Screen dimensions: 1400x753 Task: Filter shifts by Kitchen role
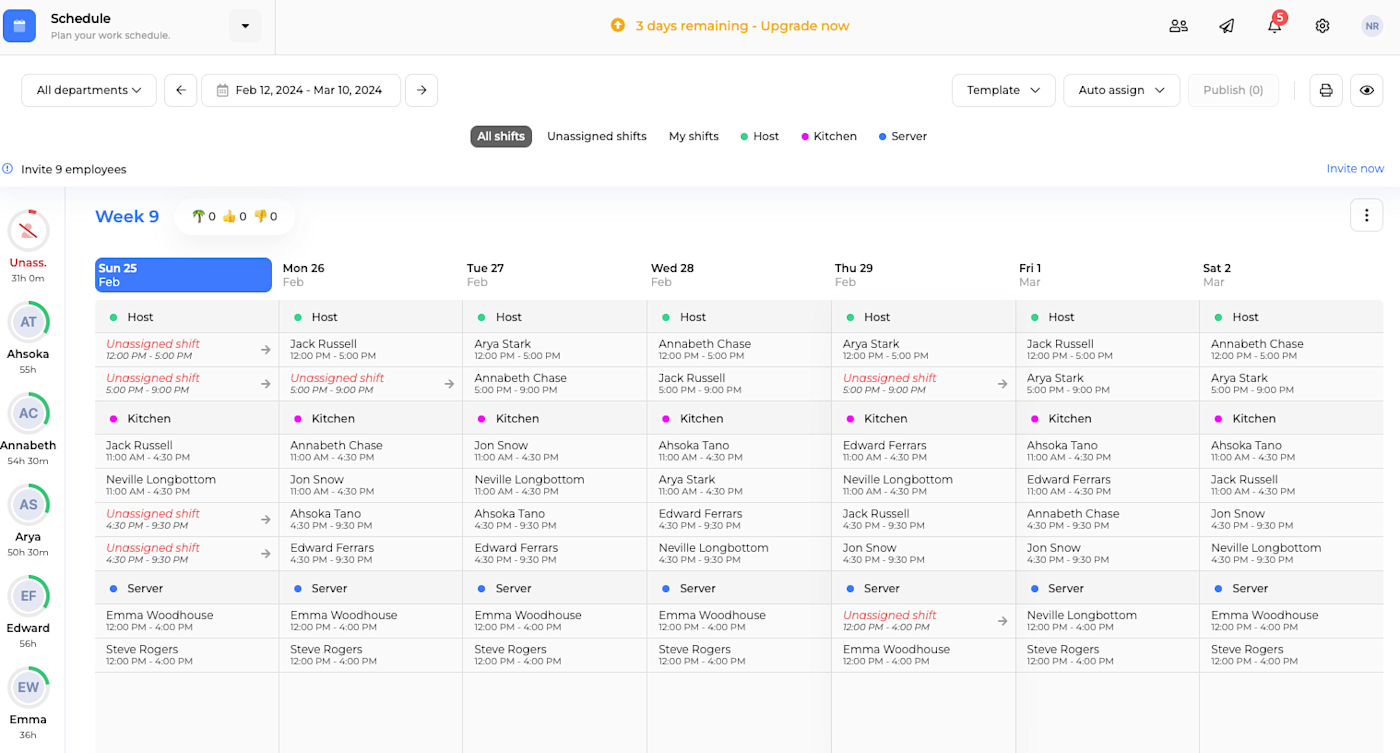click(x=829, y=136)
